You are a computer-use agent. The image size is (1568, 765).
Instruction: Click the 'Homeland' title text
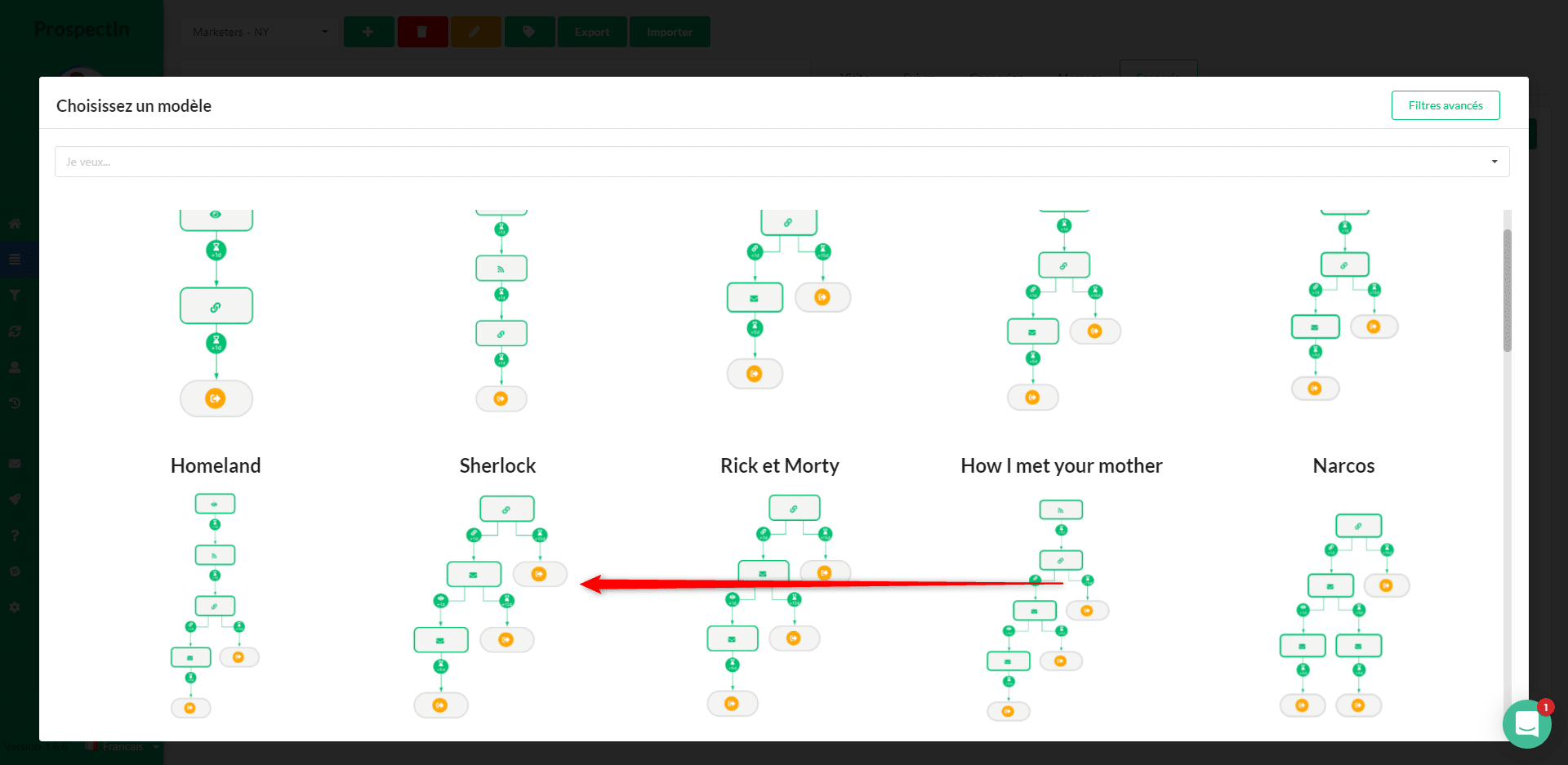click(216, 465)
